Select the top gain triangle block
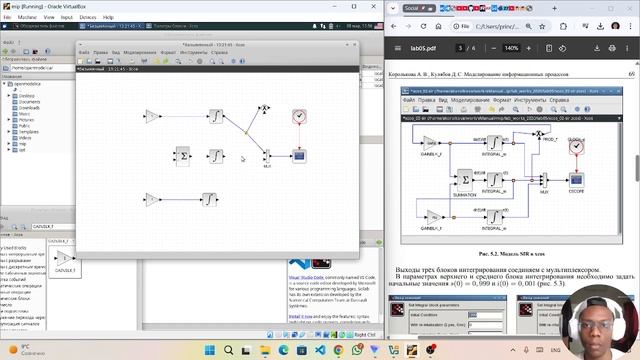Viewport: 640px width, 360px height. click(x=152, y=116)
